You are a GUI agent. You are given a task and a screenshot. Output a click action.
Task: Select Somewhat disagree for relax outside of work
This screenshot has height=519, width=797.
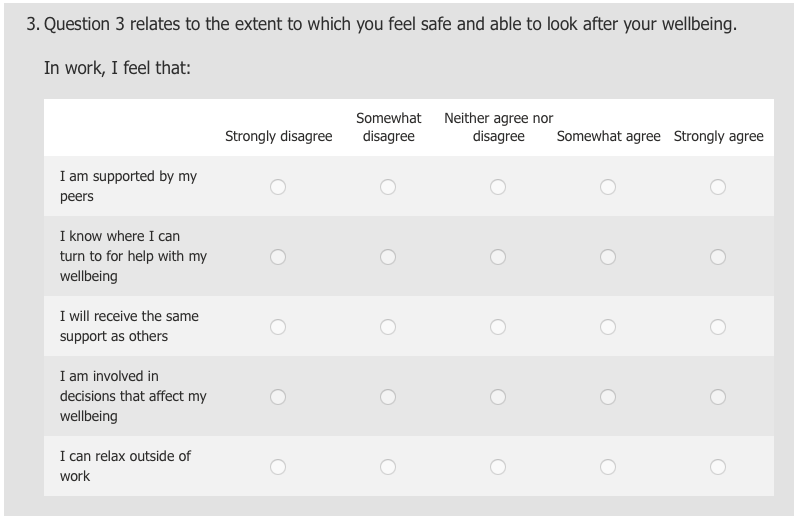[388, 467]
